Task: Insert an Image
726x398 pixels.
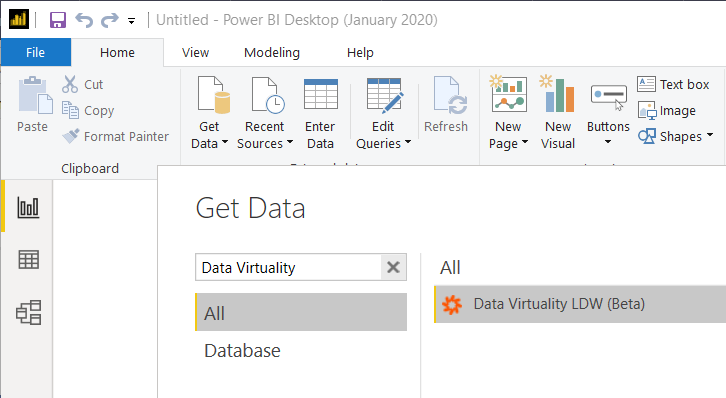Action: [667, 111]
